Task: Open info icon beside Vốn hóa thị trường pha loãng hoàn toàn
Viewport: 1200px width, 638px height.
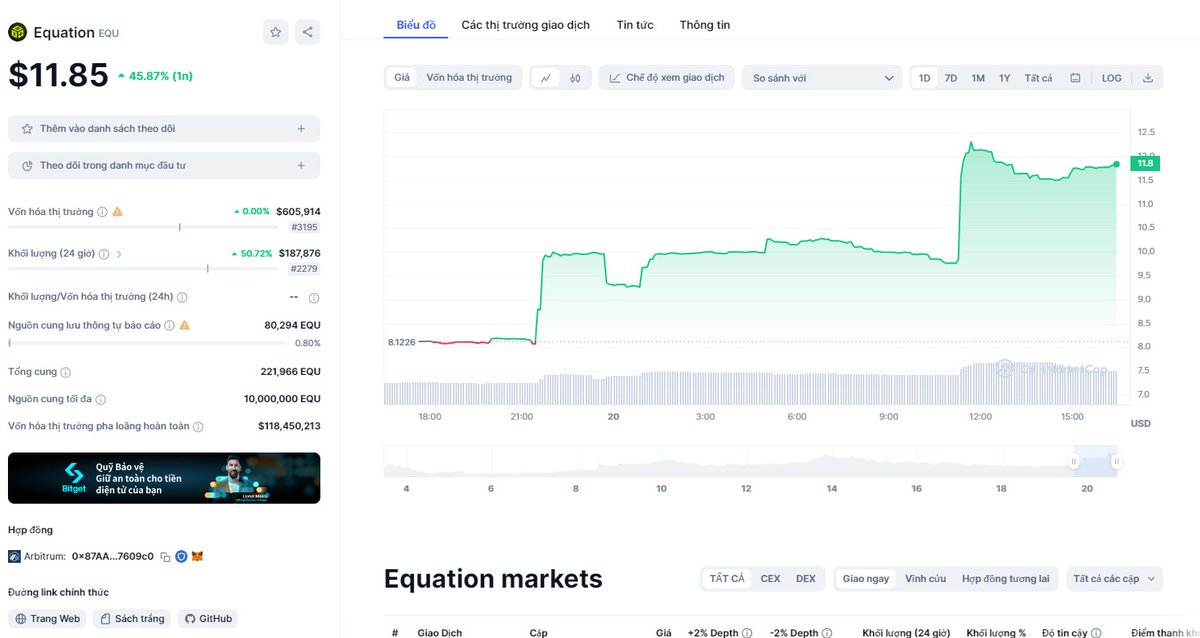Action: (198, 427)
